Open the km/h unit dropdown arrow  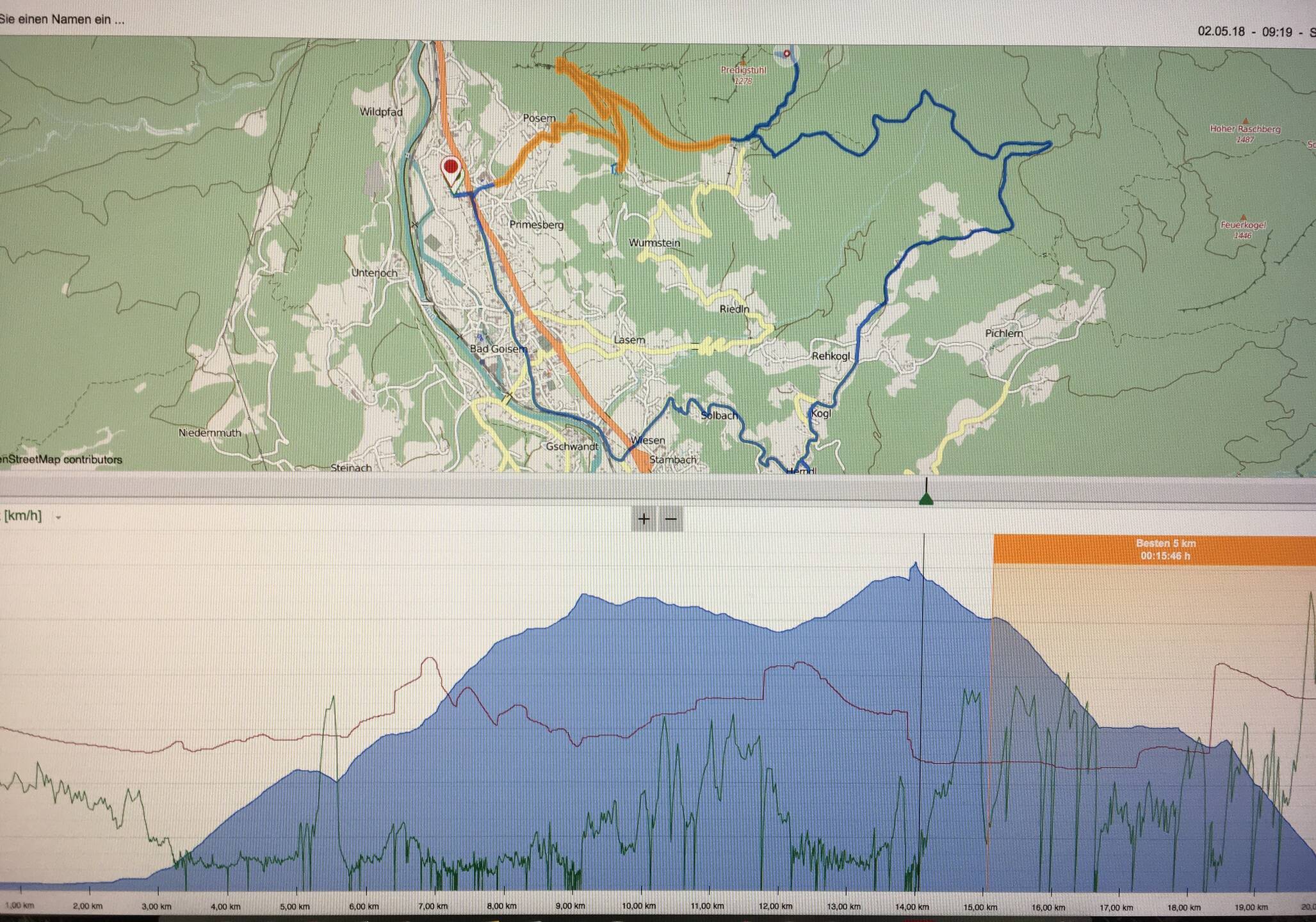58,517
